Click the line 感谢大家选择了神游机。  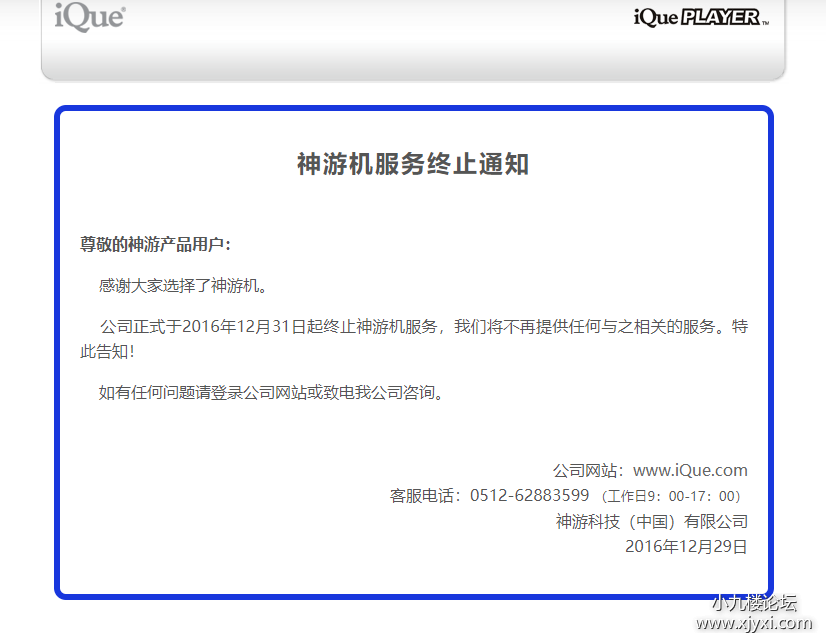pos(183,286)
